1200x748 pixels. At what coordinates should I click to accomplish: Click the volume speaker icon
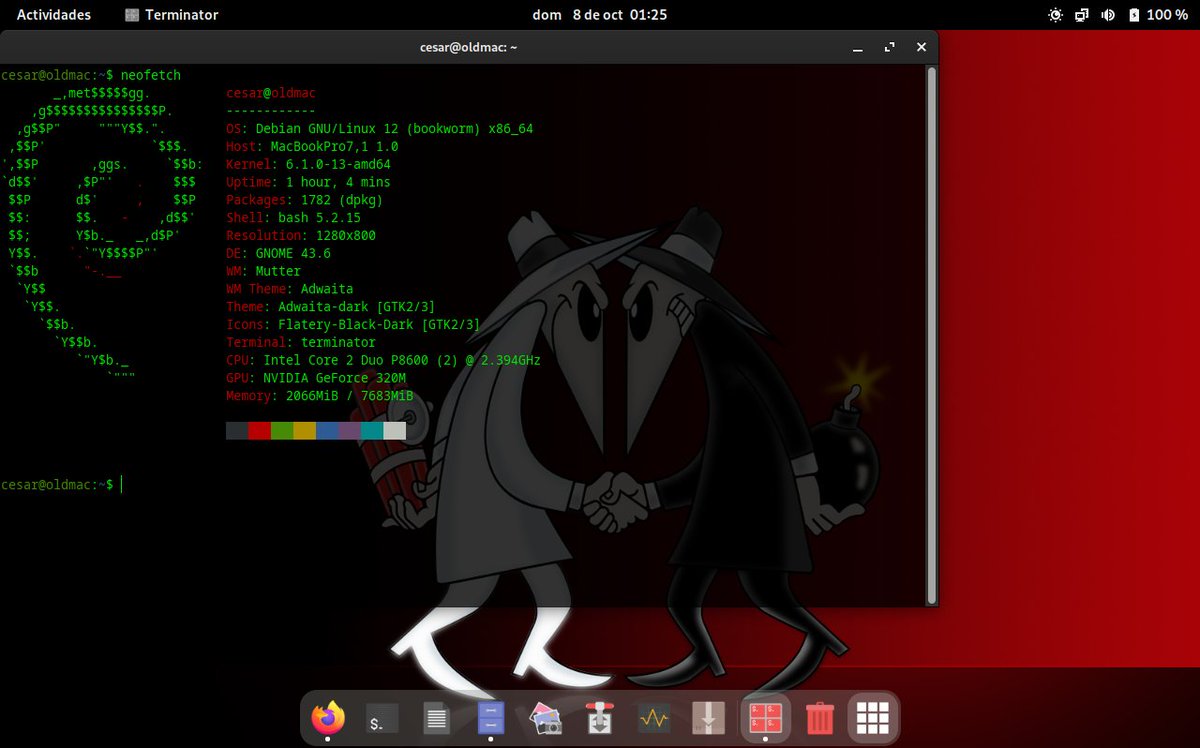(x=1108, y=15)
